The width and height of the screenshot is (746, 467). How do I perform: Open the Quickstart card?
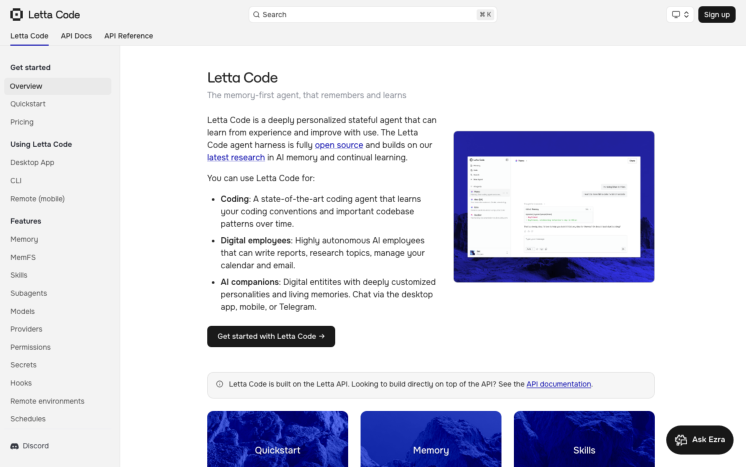277,439
